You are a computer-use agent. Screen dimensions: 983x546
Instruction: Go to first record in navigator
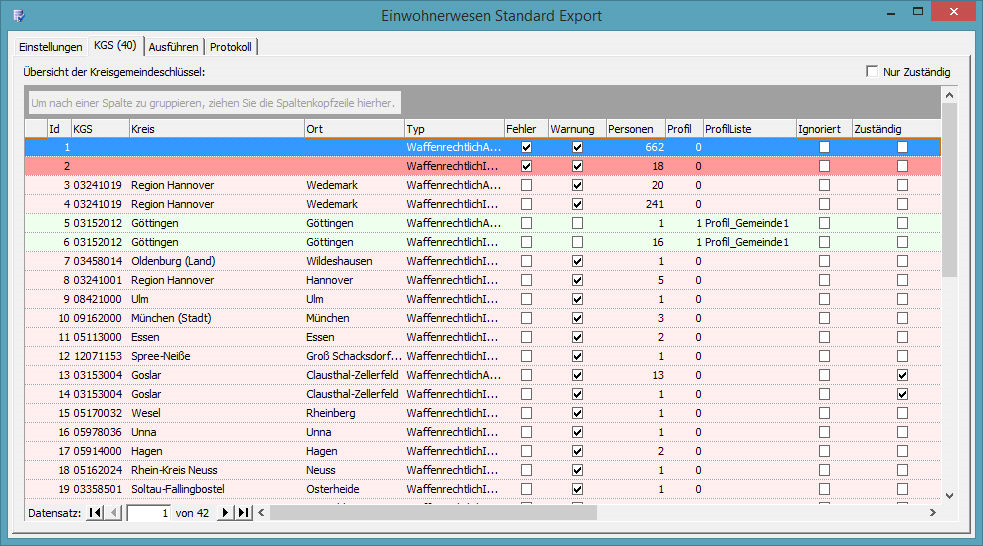point(95,513)
